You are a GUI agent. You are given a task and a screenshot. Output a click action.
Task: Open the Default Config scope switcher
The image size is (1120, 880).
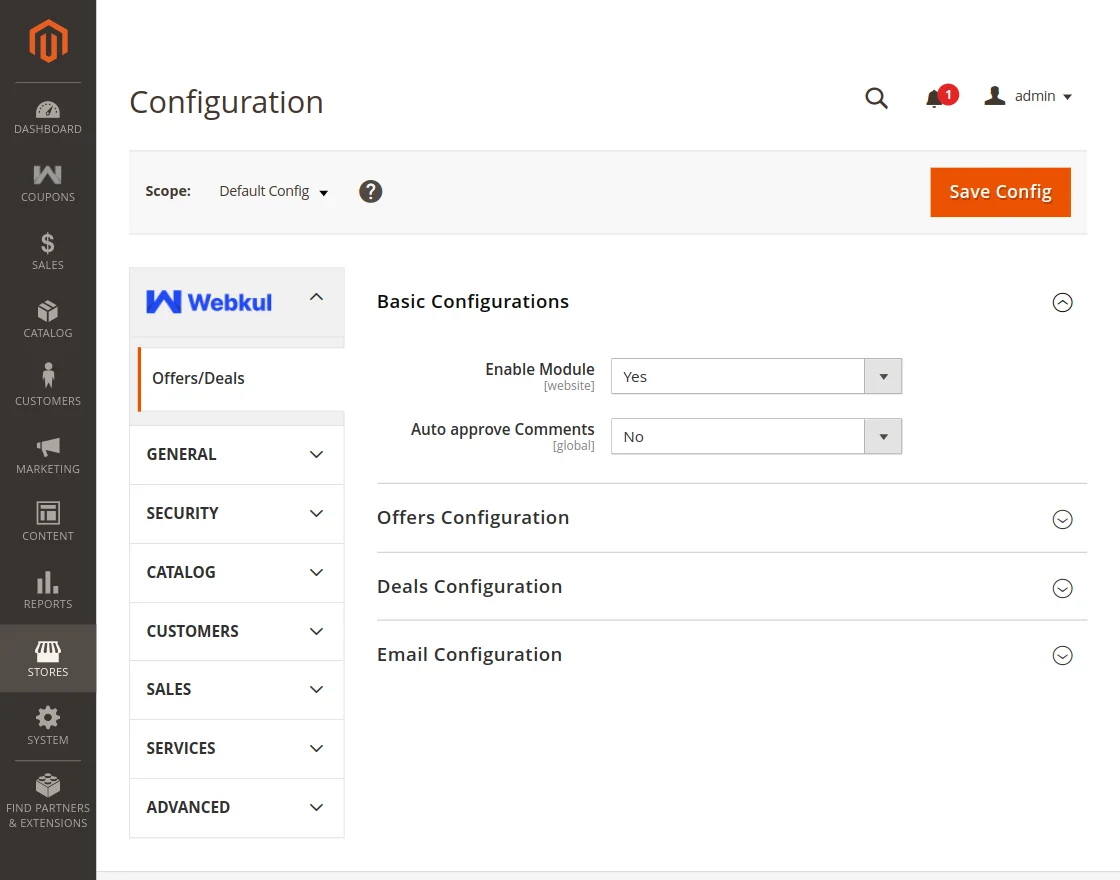click(x=274, y=192)
